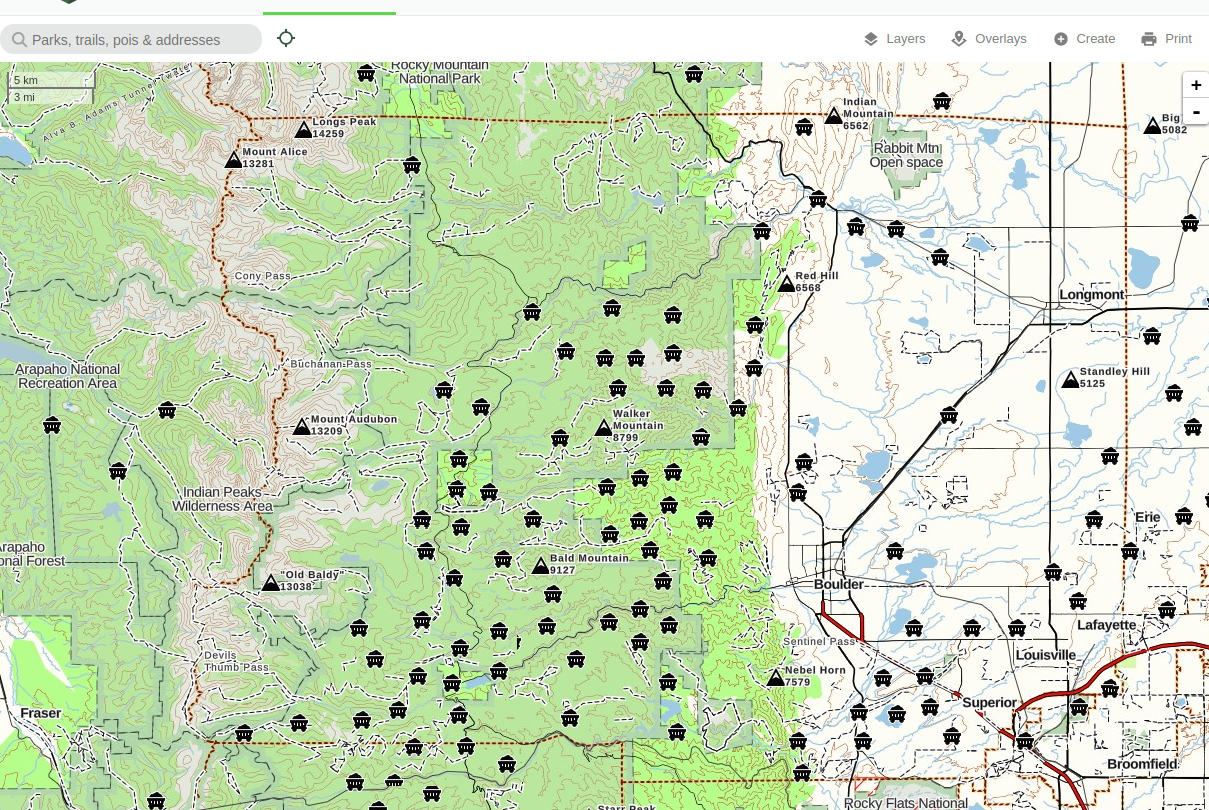Click the "Old Baldy" peak marker
This screenshot has width=1209, height=810.
coord(270,583)
